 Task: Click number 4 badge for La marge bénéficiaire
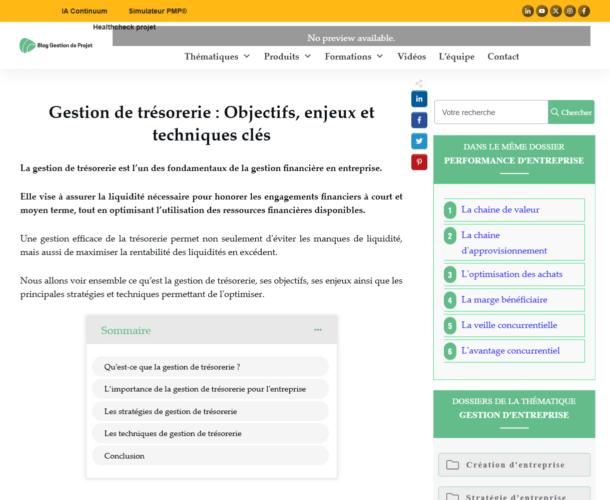point(450,300)
